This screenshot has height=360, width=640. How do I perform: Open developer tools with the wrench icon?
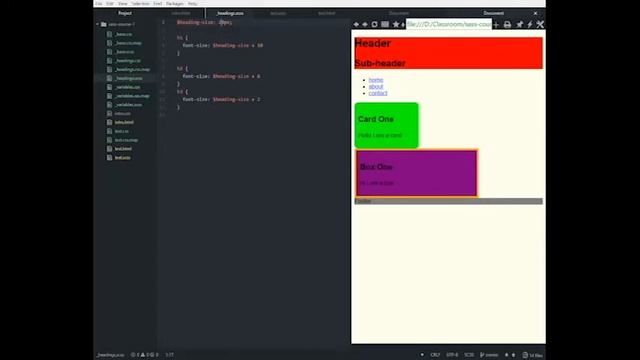pyautogui.click(x=540, y=24)
